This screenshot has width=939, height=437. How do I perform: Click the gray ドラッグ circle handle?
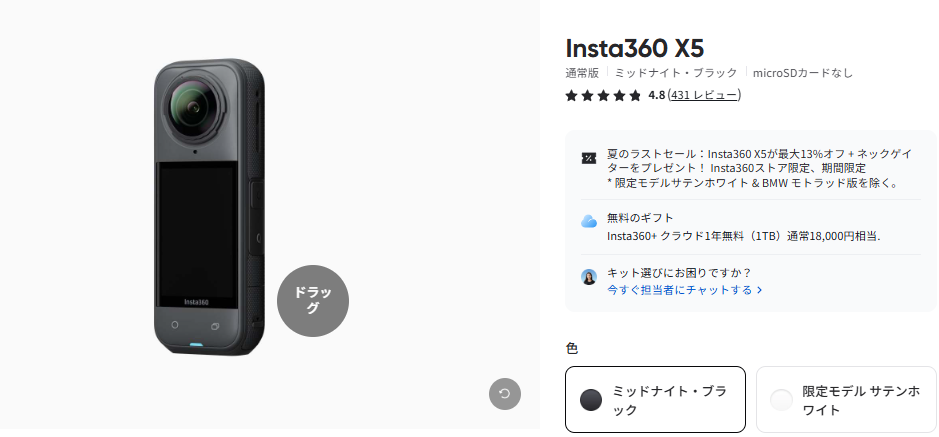click(313, 301)
